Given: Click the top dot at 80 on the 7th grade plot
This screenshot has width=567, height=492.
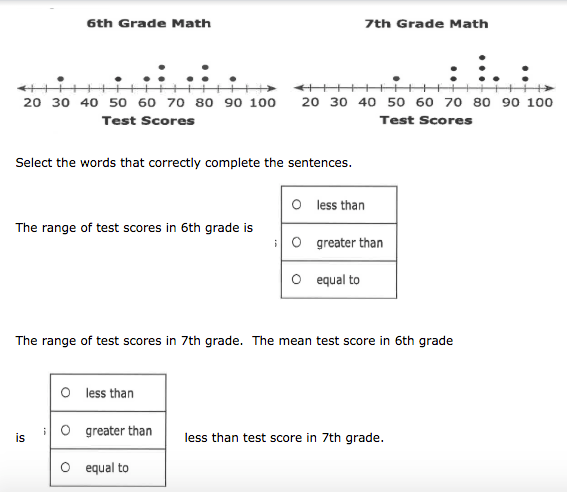Looking at the screenshot, I should pyautogui.click(x=482, y=57).
